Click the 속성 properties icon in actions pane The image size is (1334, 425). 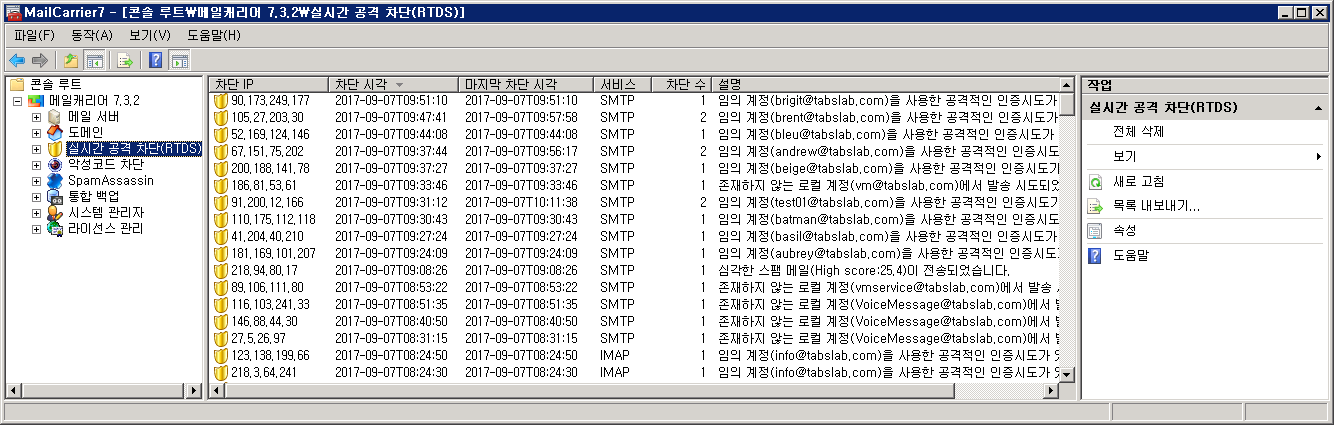tap(1095, 231)
